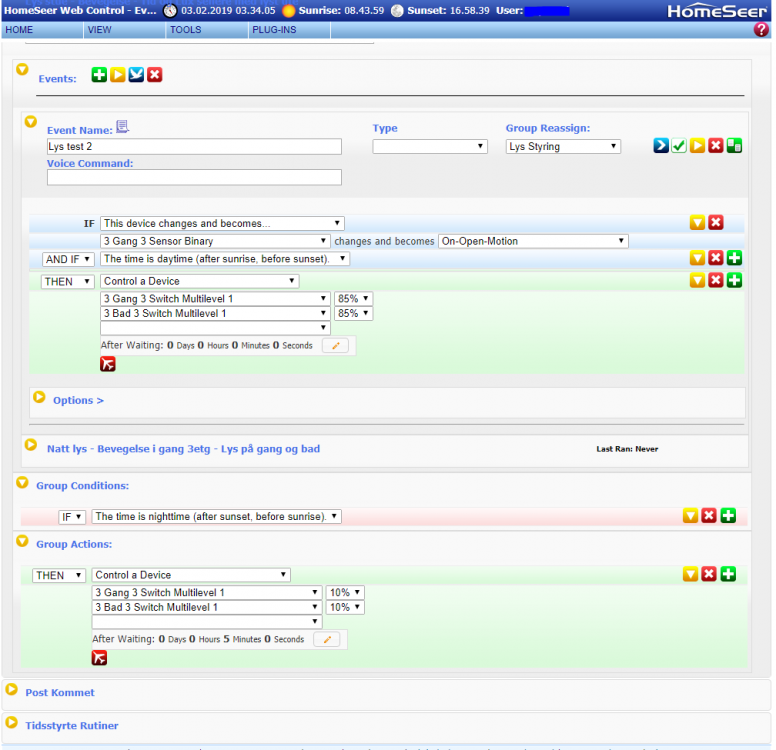The height and width of the screenshot is (750, 776).
Task: Click green checkmark to save Lys test 2
Action: click(679, 146)
